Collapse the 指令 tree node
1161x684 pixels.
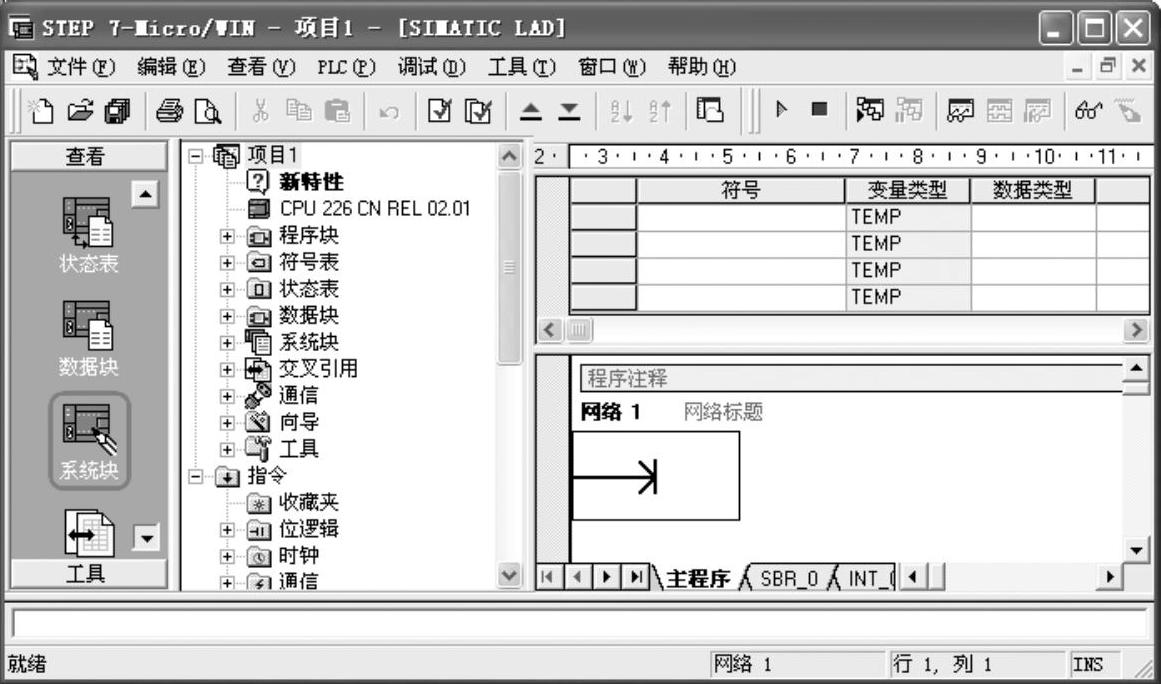coord(195,477)
